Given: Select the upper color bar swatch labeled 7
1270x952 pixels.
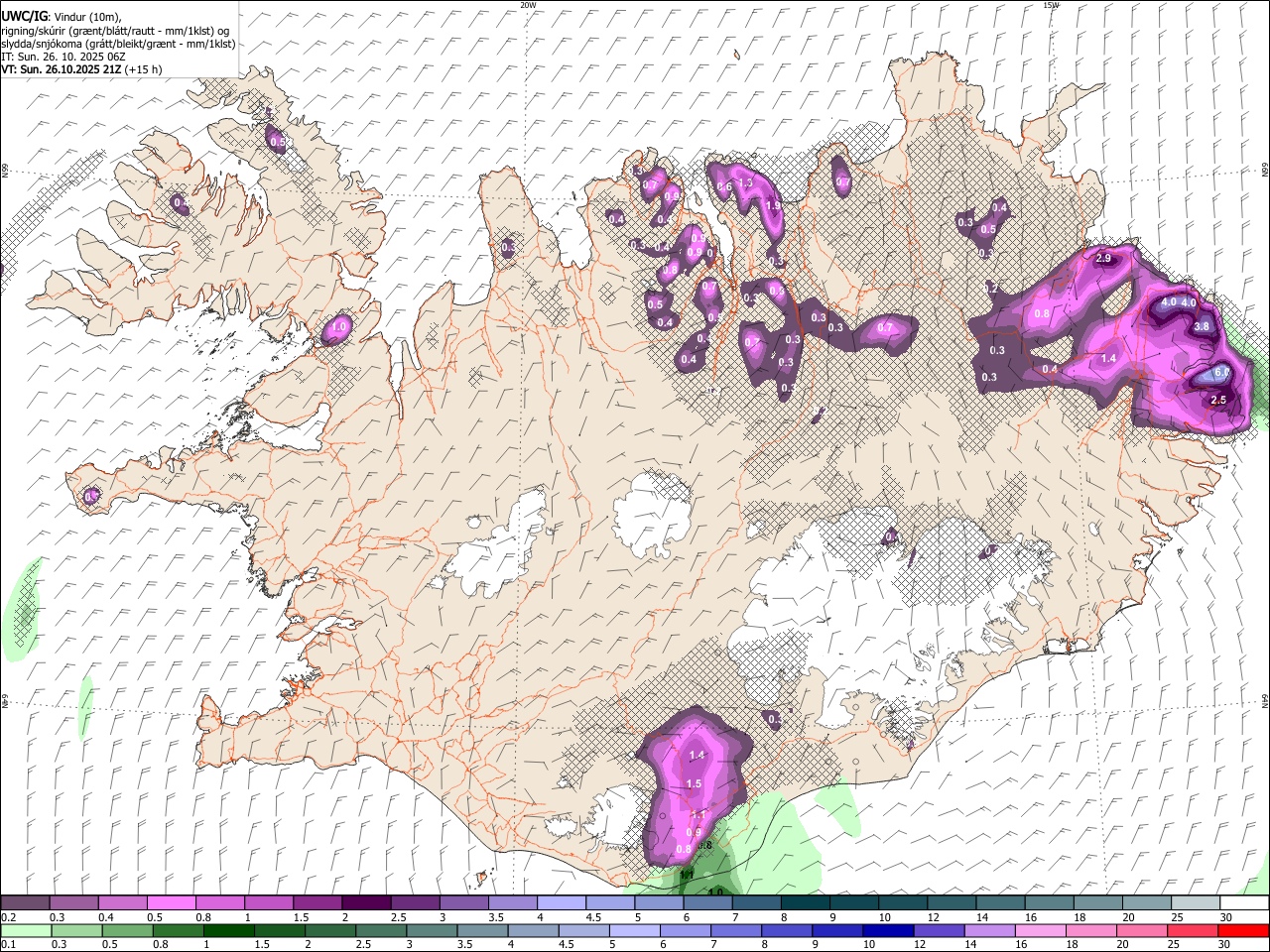Looking at the screenshot, I should [x=756, y=902].
